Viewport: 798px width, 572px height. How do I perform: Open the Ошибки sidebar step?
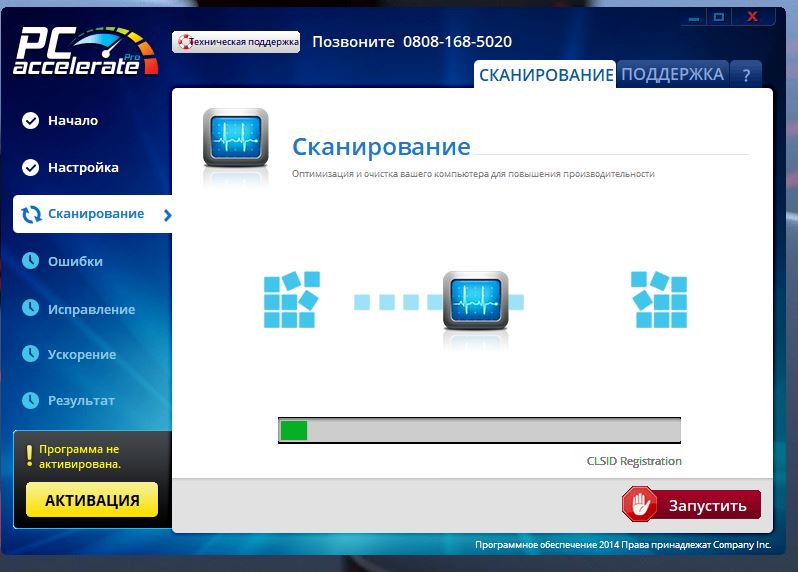(x=75, y=262)
